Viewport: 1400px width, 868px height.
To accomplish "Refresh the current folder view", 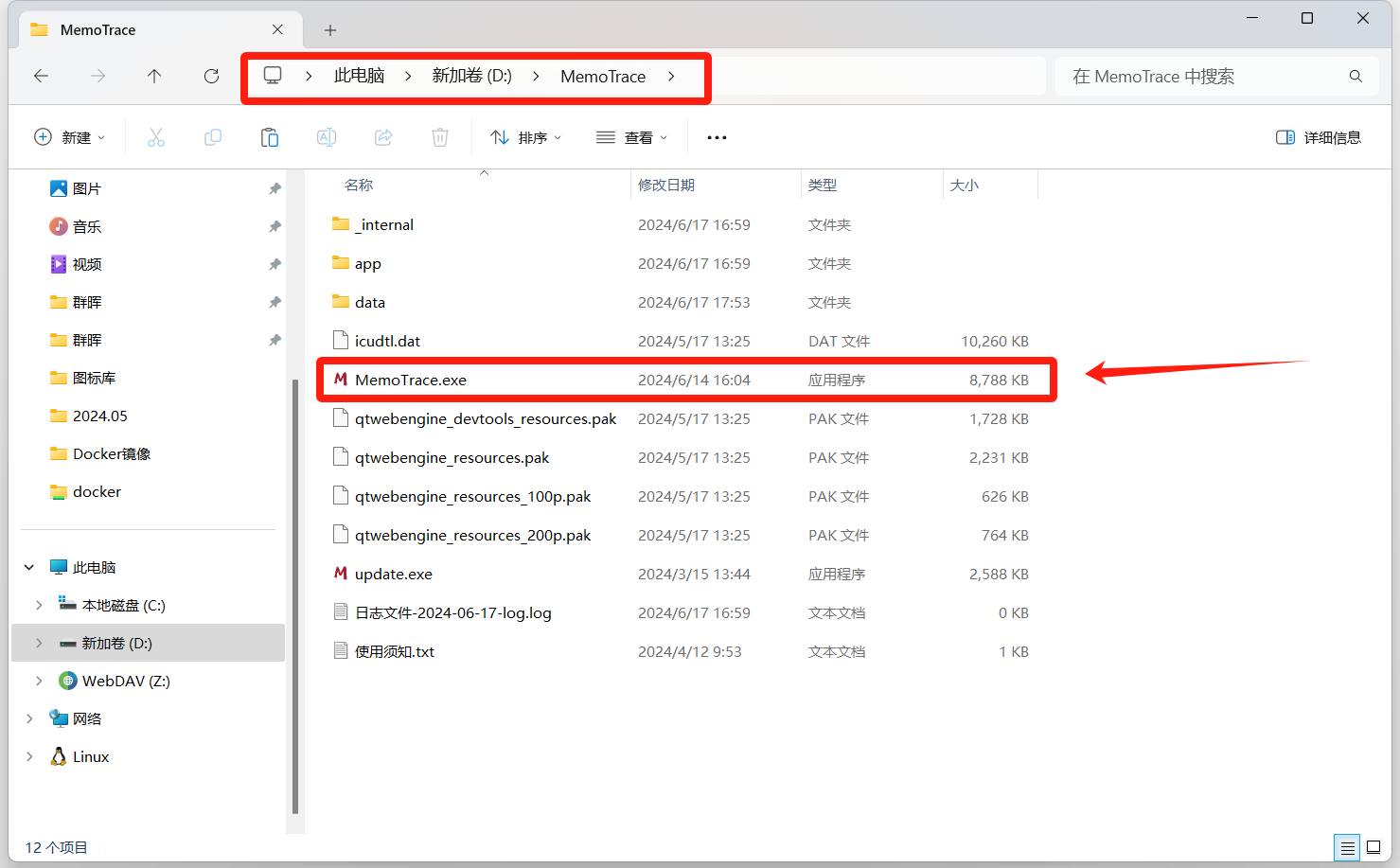I will [x=211, y=77].
